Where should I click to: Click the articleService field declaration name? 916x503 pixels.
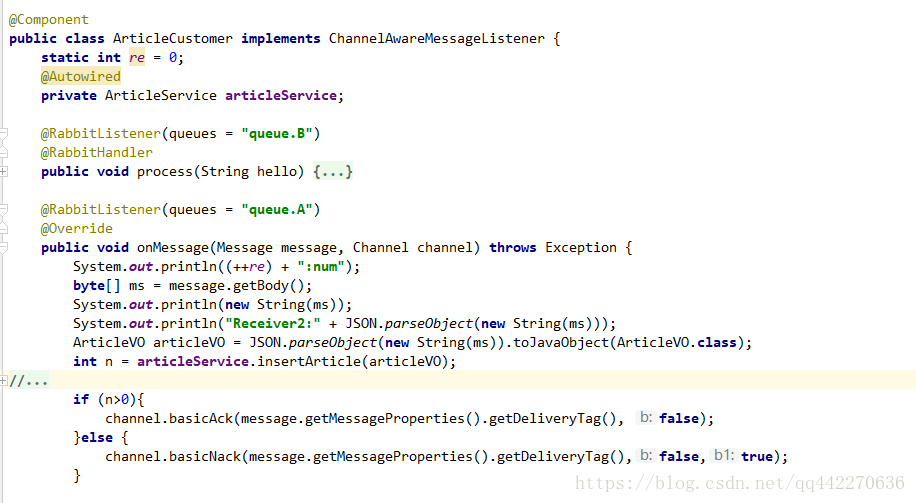point(281,95)
